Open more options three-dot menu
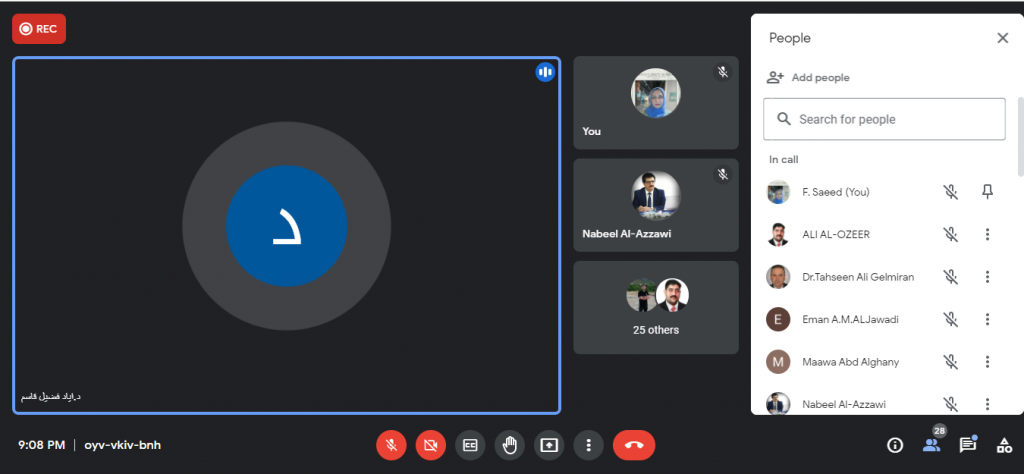Image resolution: width=1024 pixels, height=474 pixels. 589,445
